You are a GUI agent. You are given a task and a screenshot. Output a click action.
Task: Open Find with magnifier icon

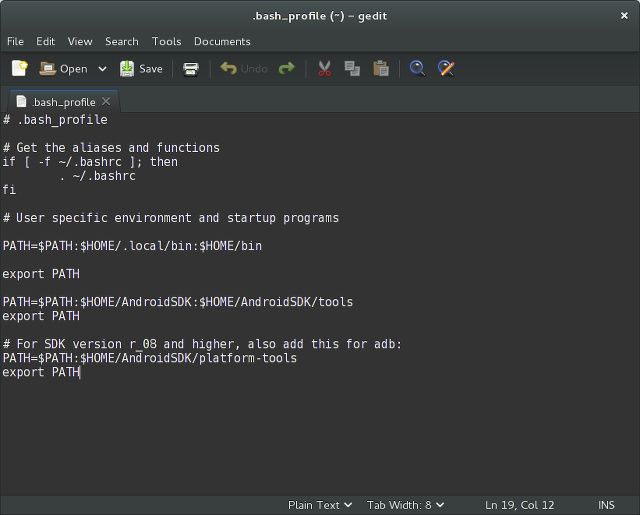click(418, 69)
